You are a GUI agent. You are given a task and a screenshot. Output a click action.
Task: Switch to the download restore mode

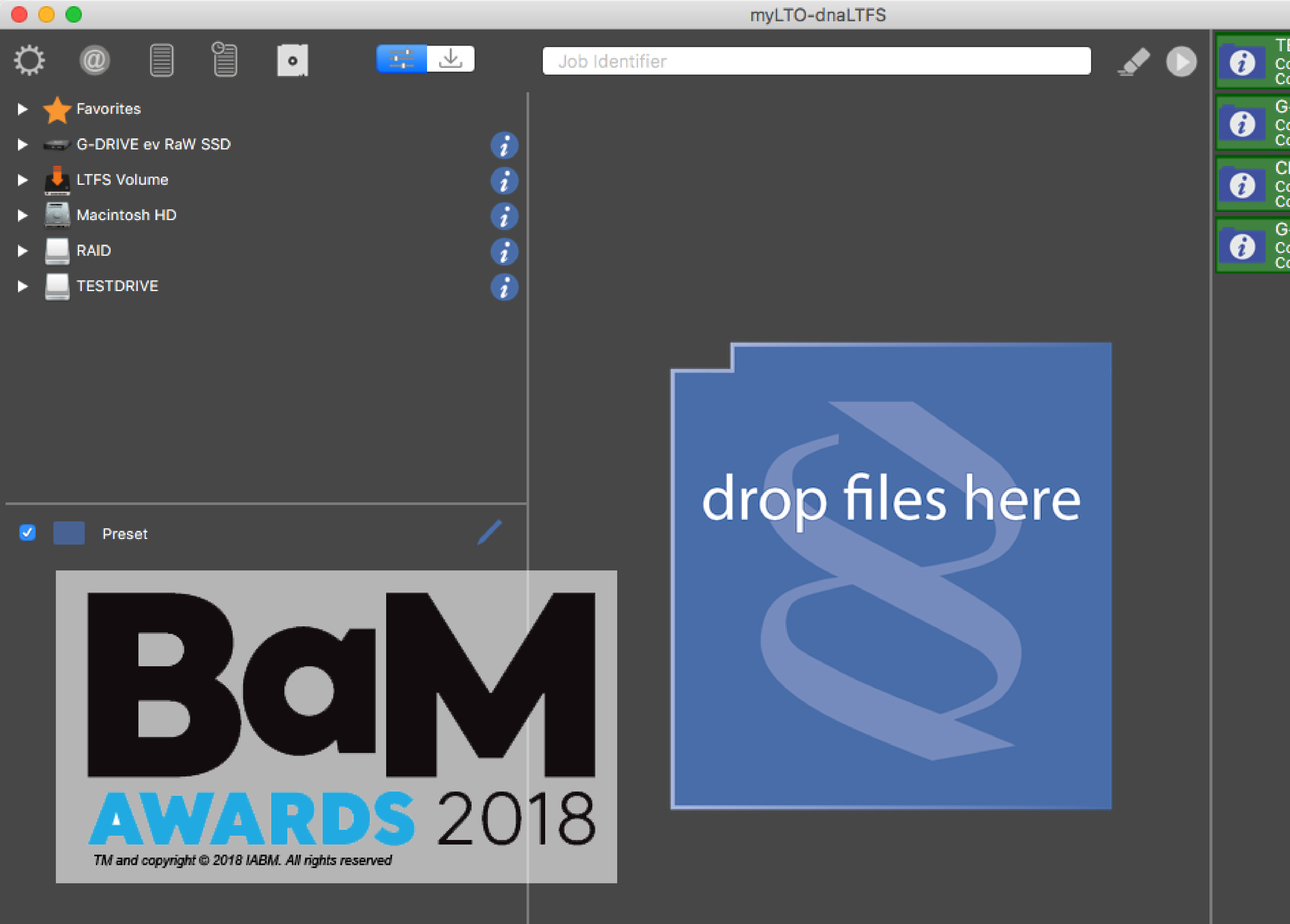pyautogui.click(x=451, y=59)
